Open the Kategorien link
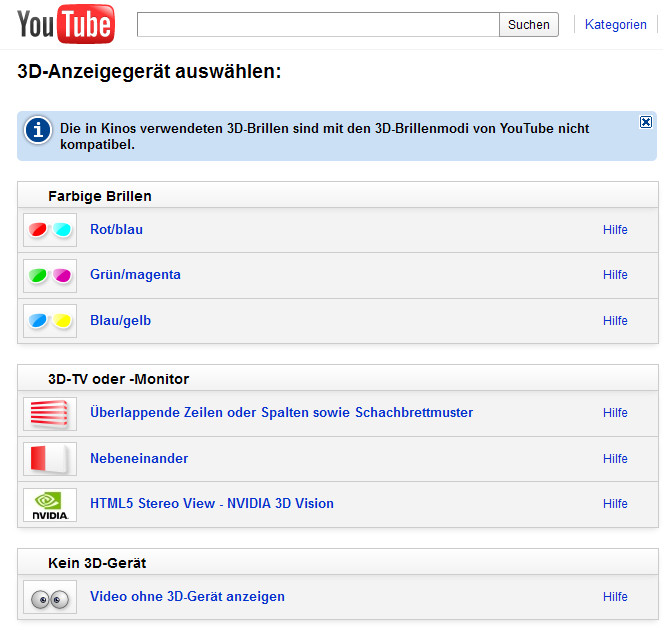This screenshot has width=663, height=631. tap(616, 25)
